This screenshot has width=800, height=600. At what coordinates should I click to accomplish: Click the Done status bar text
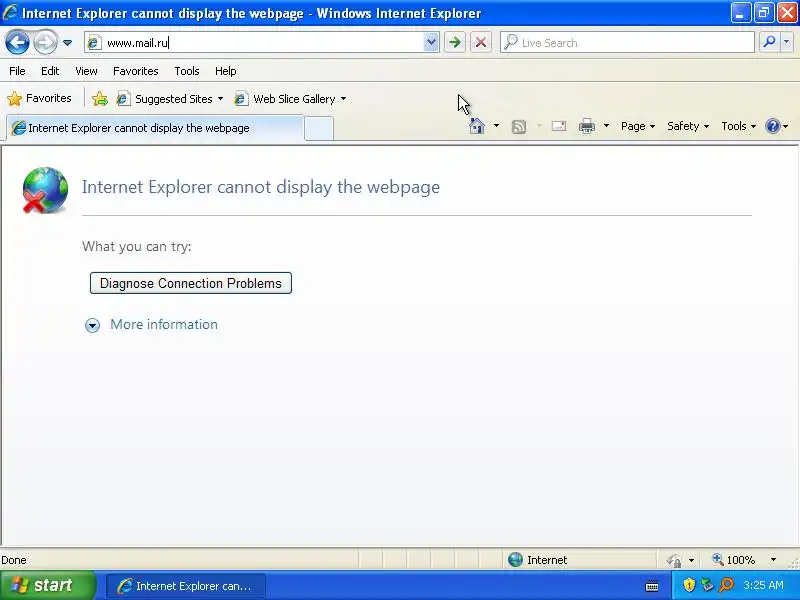click(x=14, y=560)
